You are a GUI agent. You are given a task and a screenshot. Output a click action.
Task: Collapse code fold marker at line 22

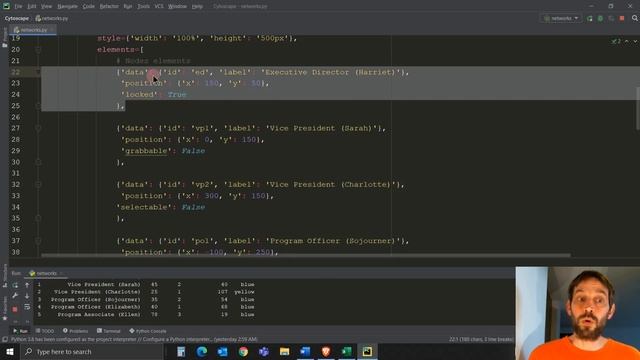pos(38,72)
